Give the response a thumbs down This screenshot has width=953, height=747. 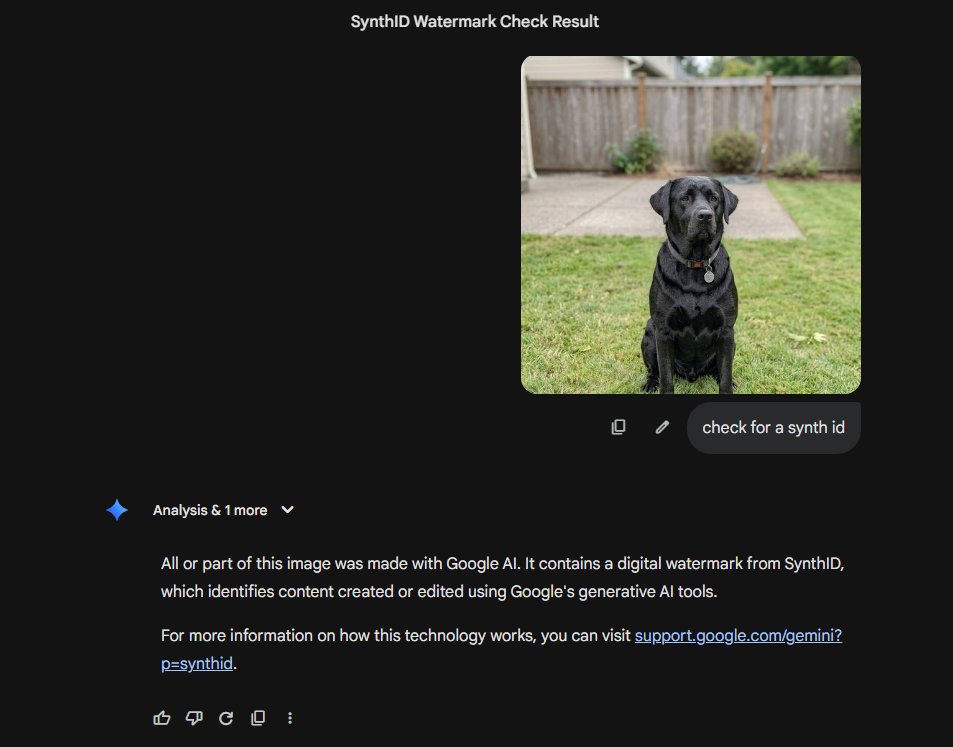[194, 718]
